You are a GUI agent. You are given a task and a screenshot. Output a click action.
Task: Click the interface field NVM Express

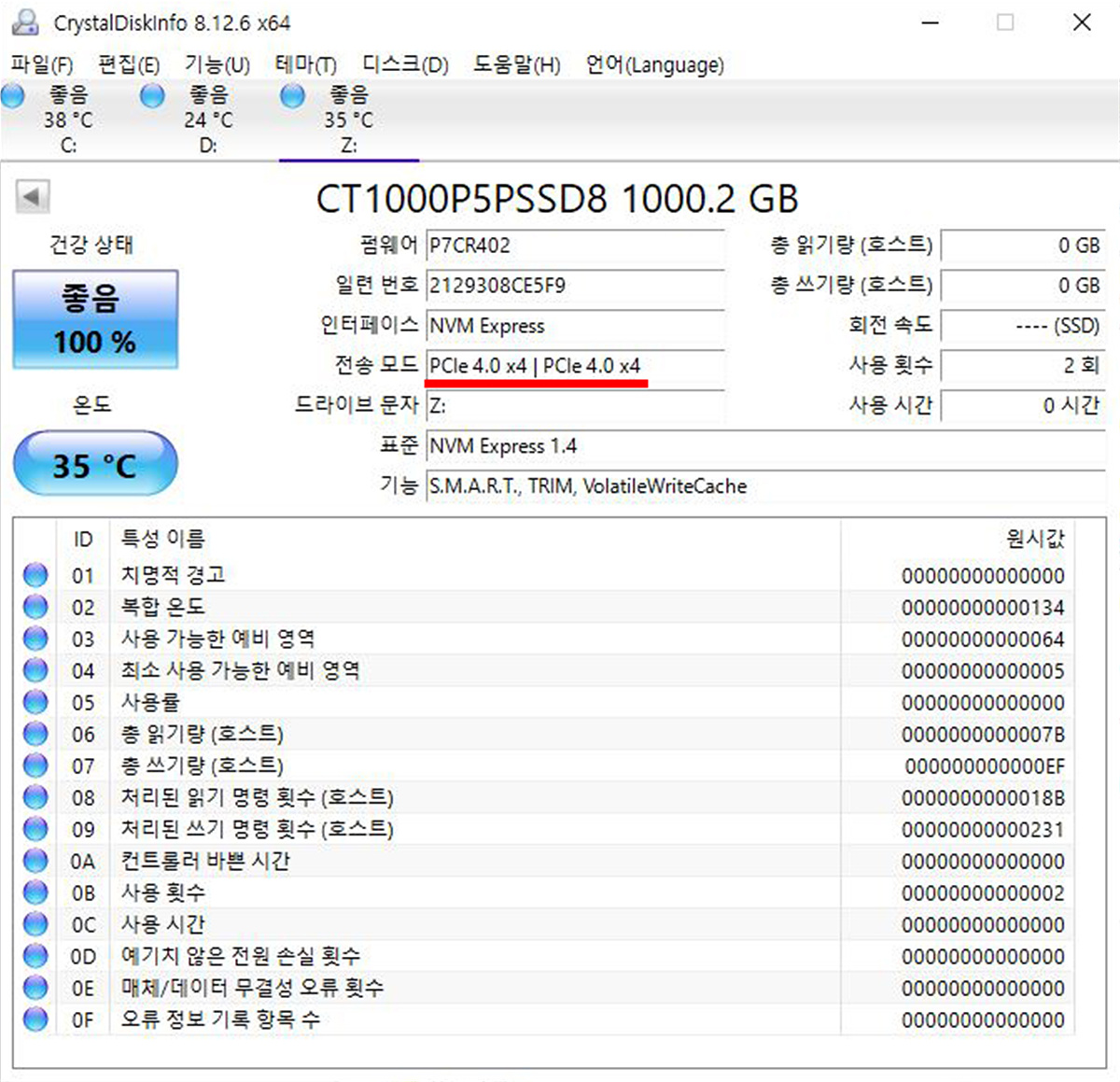coord(575,326)
